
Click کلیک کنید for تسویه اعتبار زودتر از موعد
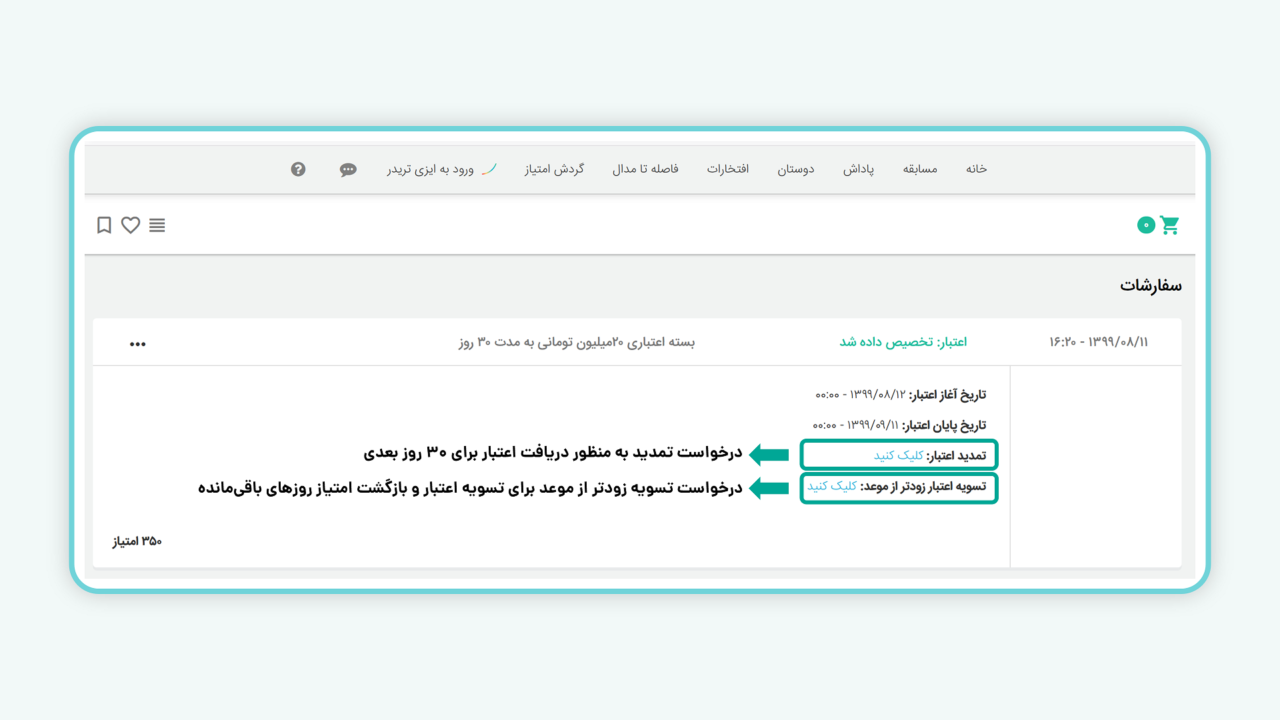click(x=832, y=486)
